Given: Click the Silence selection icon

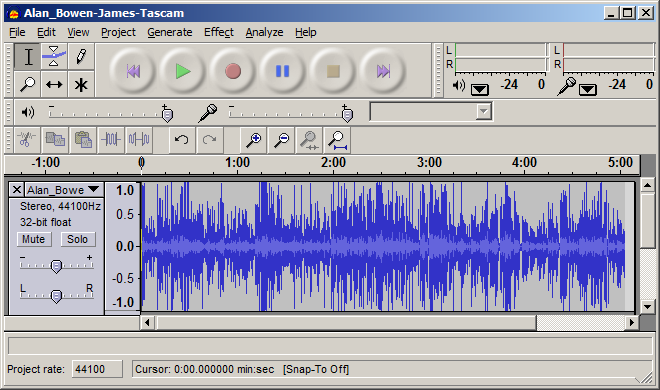Looking at the screenshot, I should (x=139, y=140).
